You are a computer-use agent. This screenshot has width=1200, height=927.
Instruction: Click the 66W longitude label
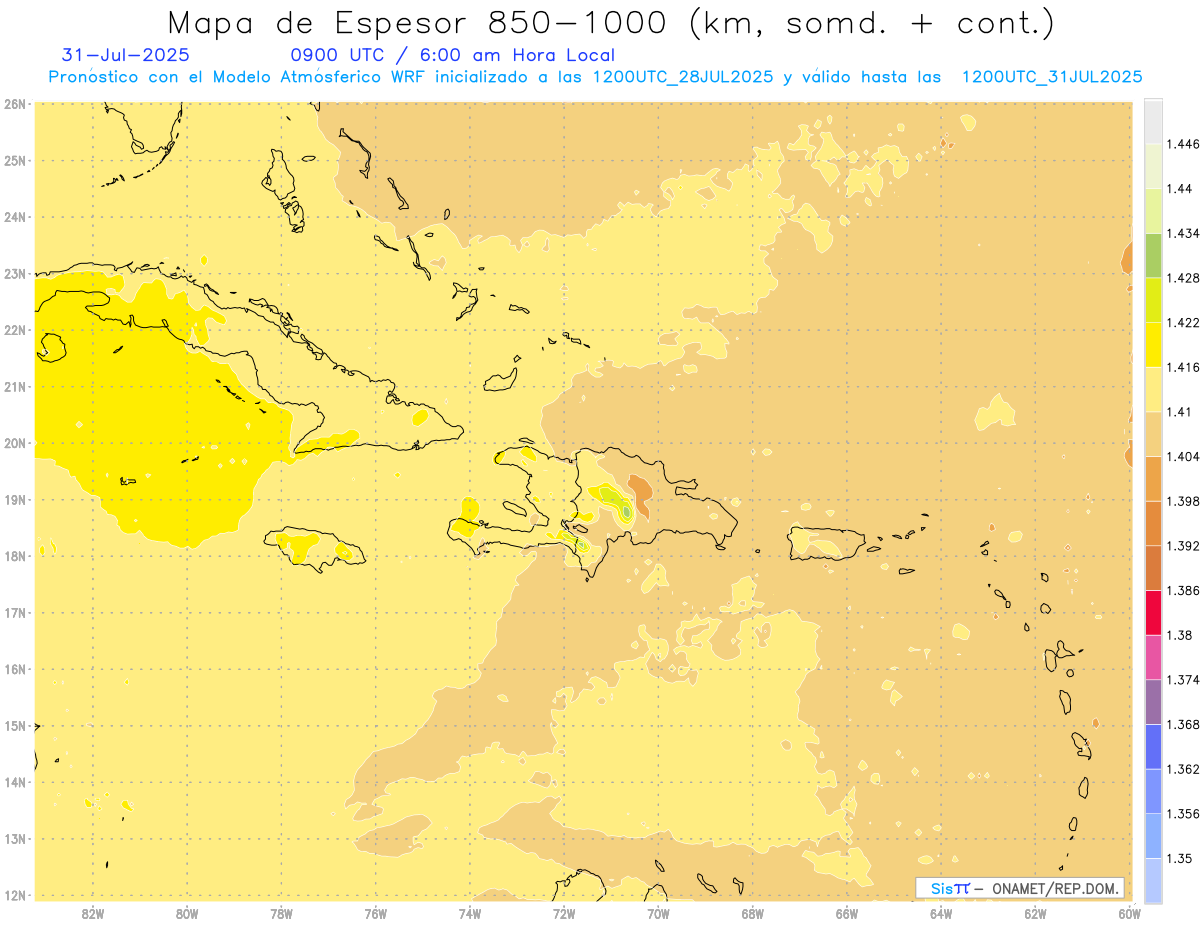847,913
